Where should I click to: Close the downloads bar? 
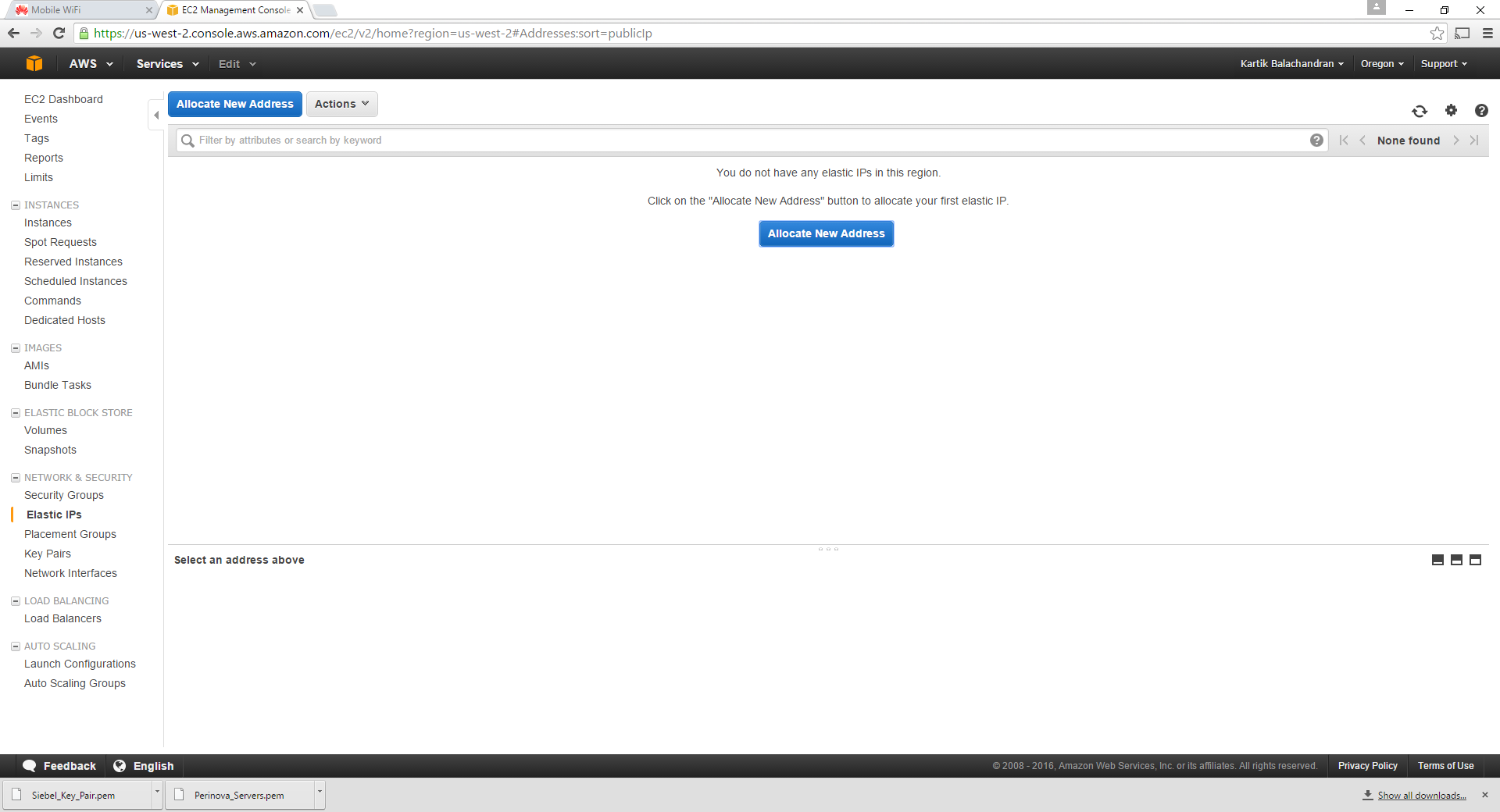pyautogui.click(x=1485, y=795)
